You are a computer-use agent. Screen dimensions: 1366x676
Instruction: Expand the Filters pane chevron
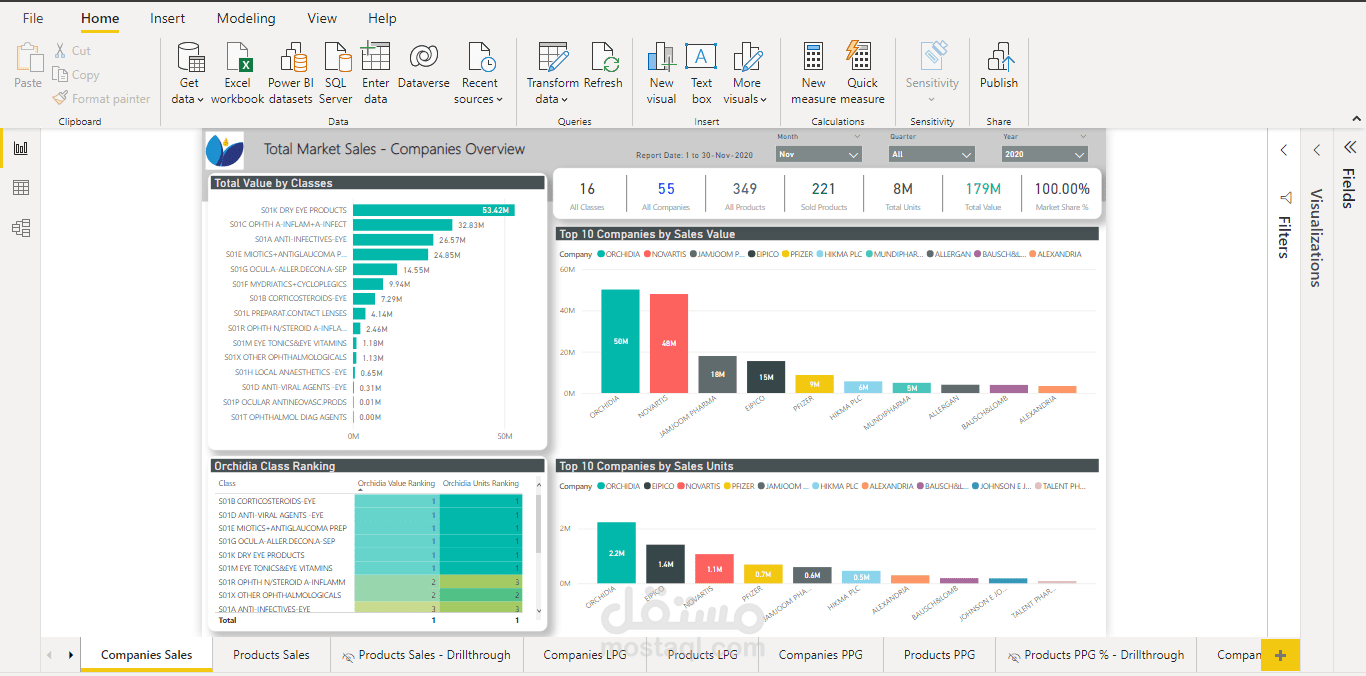(x=1284, y=150)
